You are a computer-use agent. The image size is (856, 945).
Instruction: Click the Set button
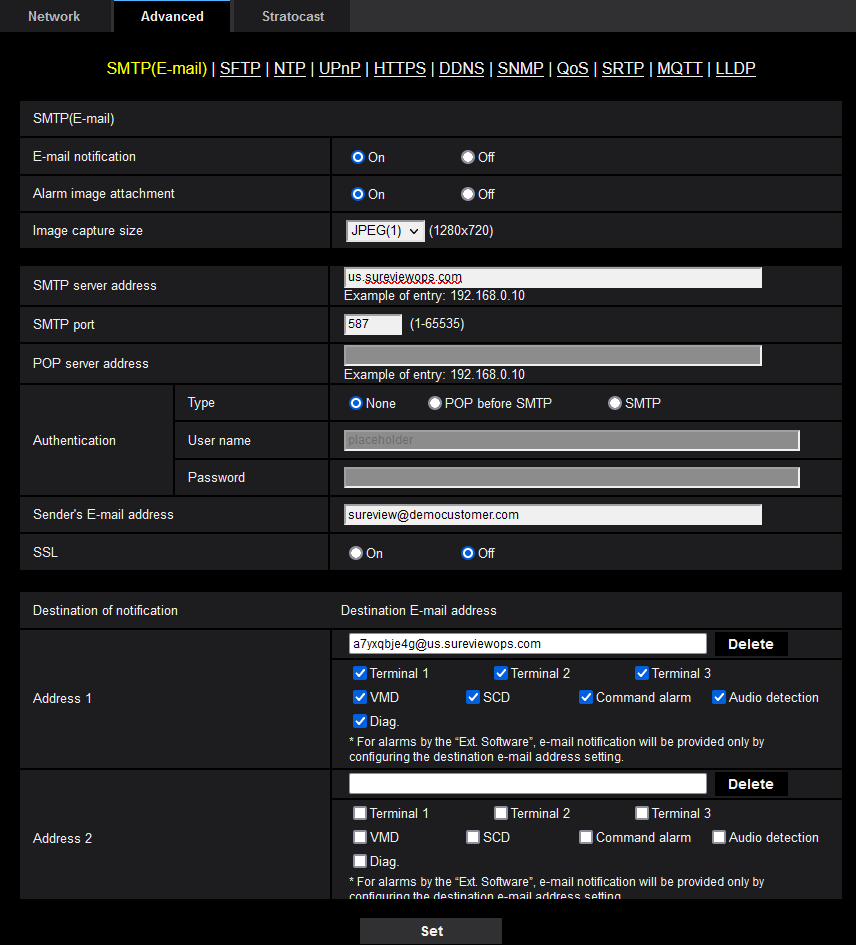(431, 931)
